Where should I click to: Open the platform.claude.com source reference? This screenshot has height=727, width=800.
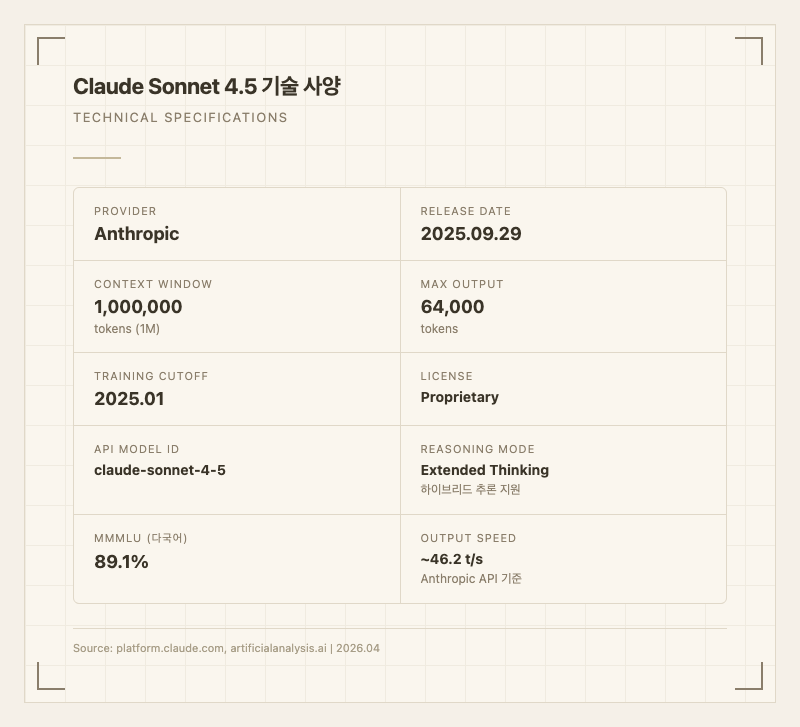coord(169,648)
